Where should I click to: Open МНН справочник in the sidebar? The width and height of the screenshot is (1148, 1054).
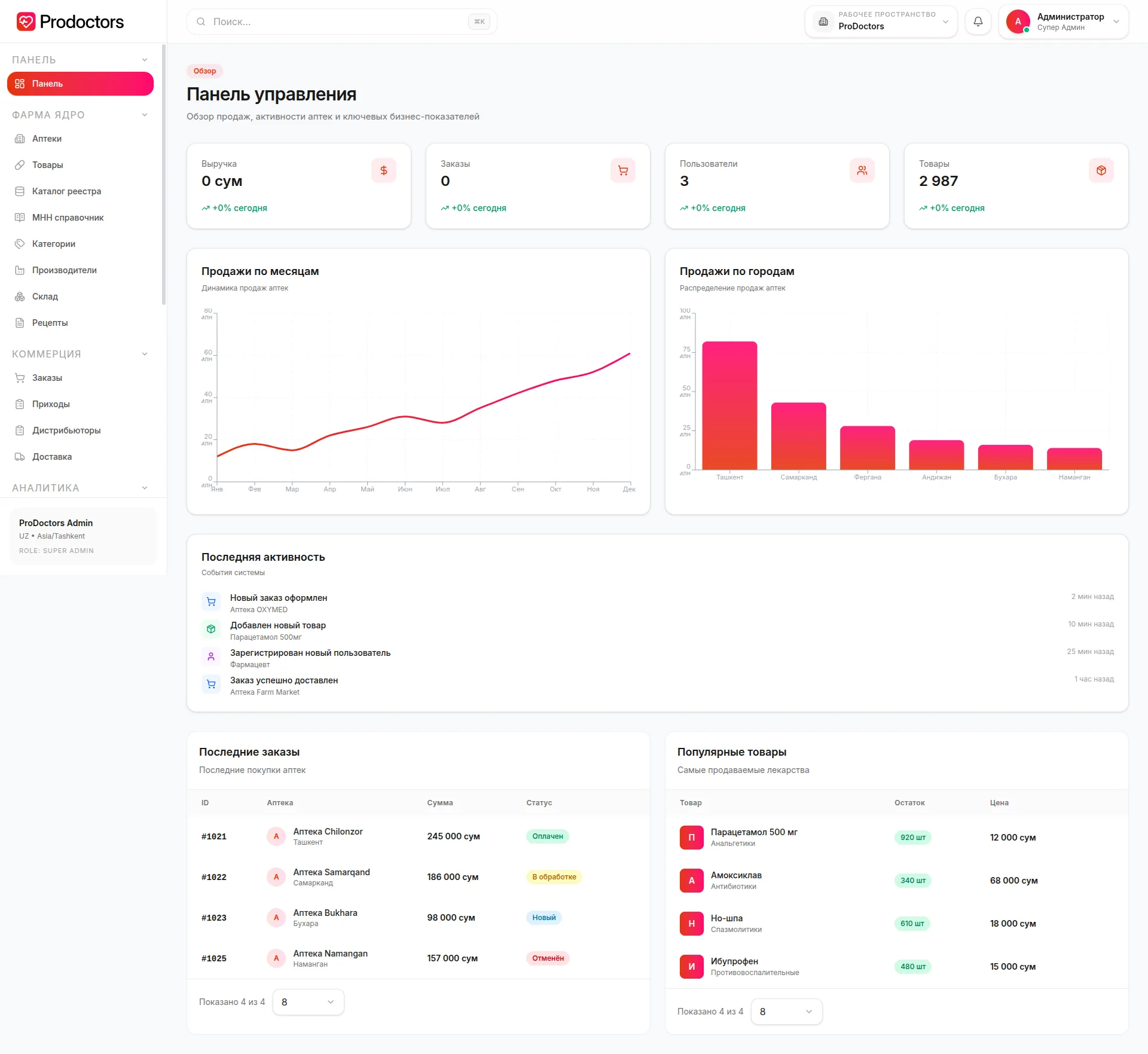(80, 218)
